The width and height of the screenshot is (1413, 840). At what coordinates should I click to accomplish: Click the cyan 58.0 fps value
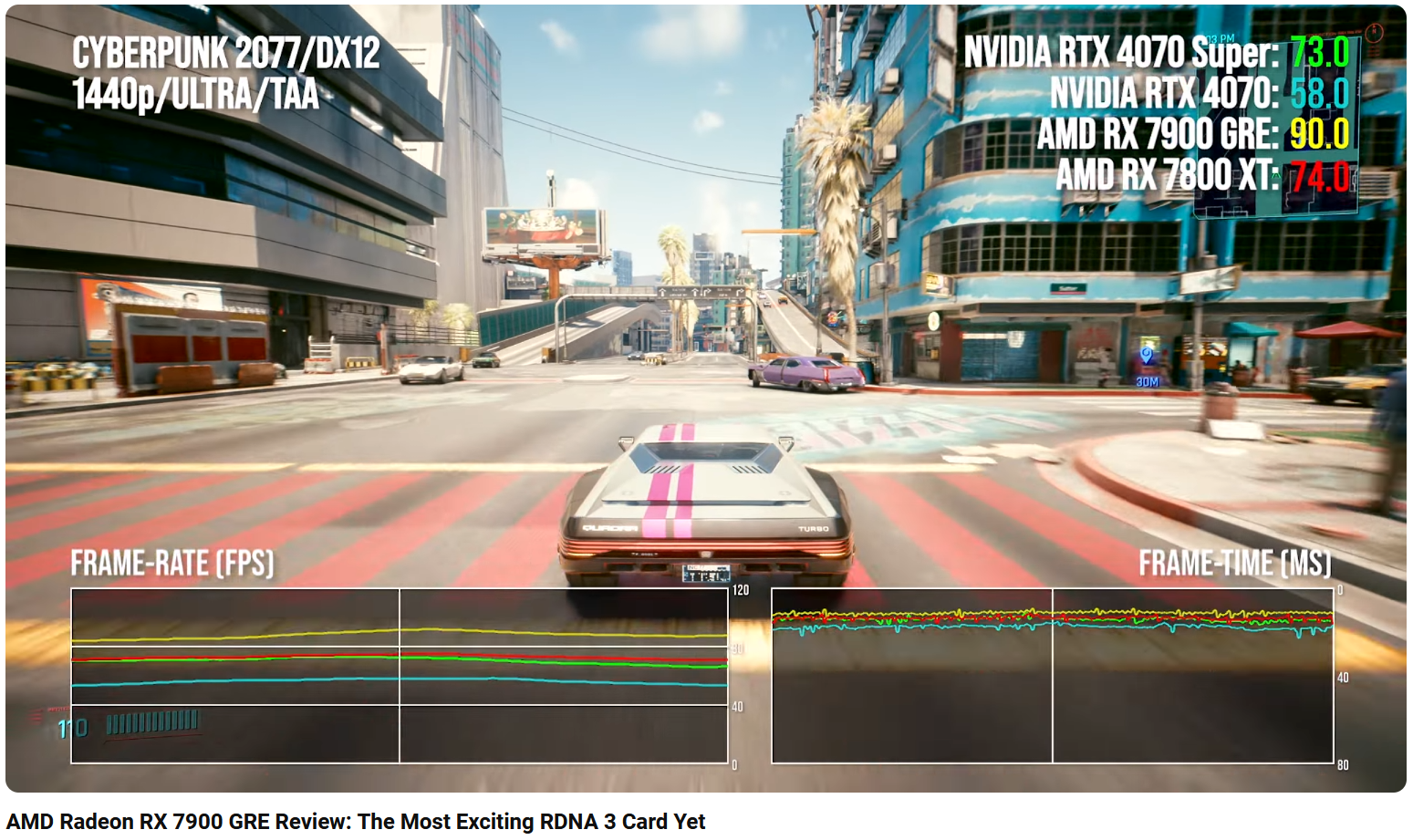pos(1319,93)
